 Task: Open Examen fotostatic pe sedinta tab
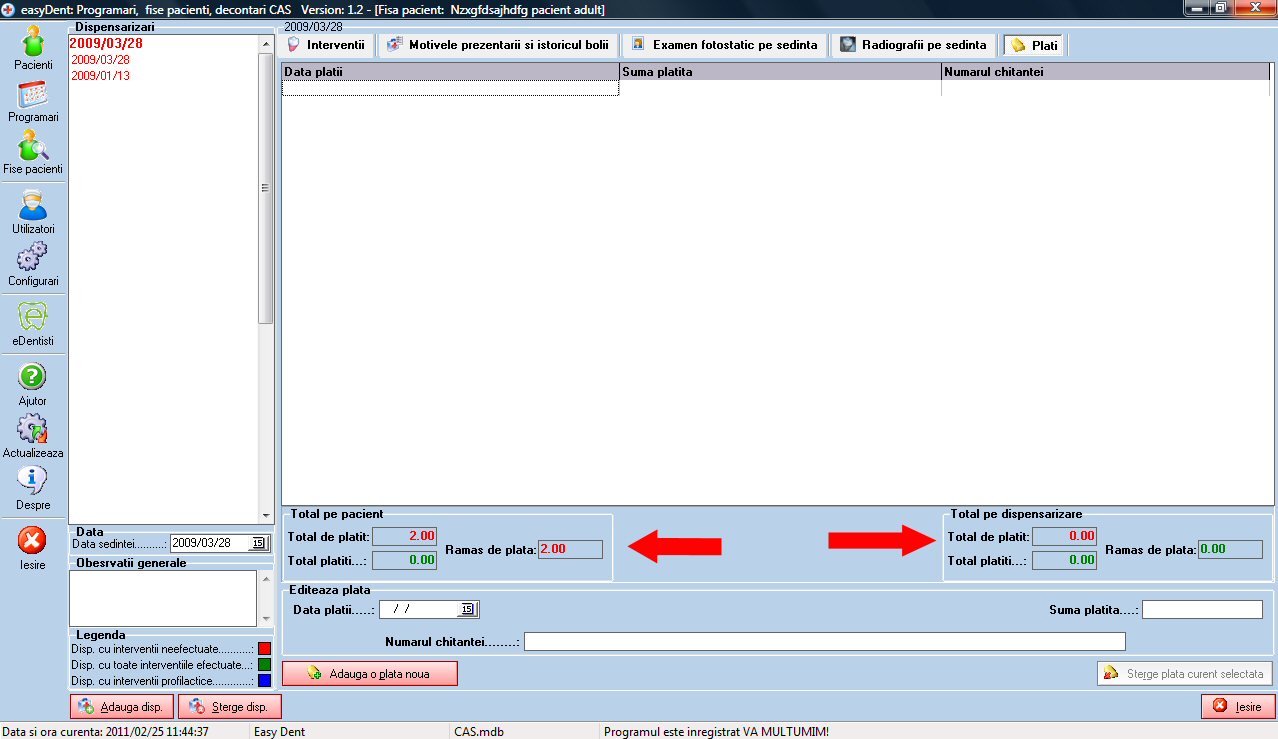point(725,45)
